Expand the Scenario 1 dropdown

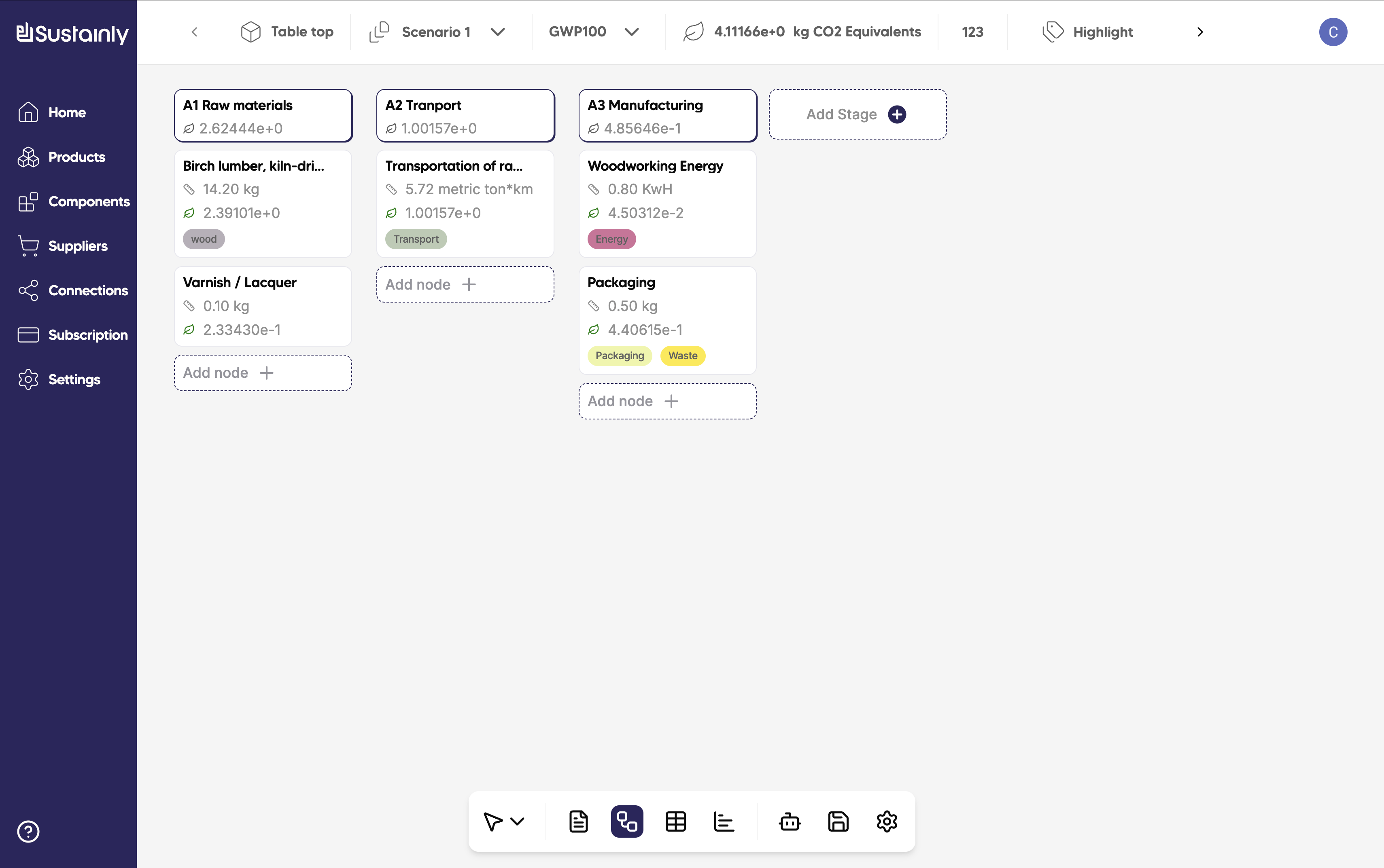(x=497, y=32)
